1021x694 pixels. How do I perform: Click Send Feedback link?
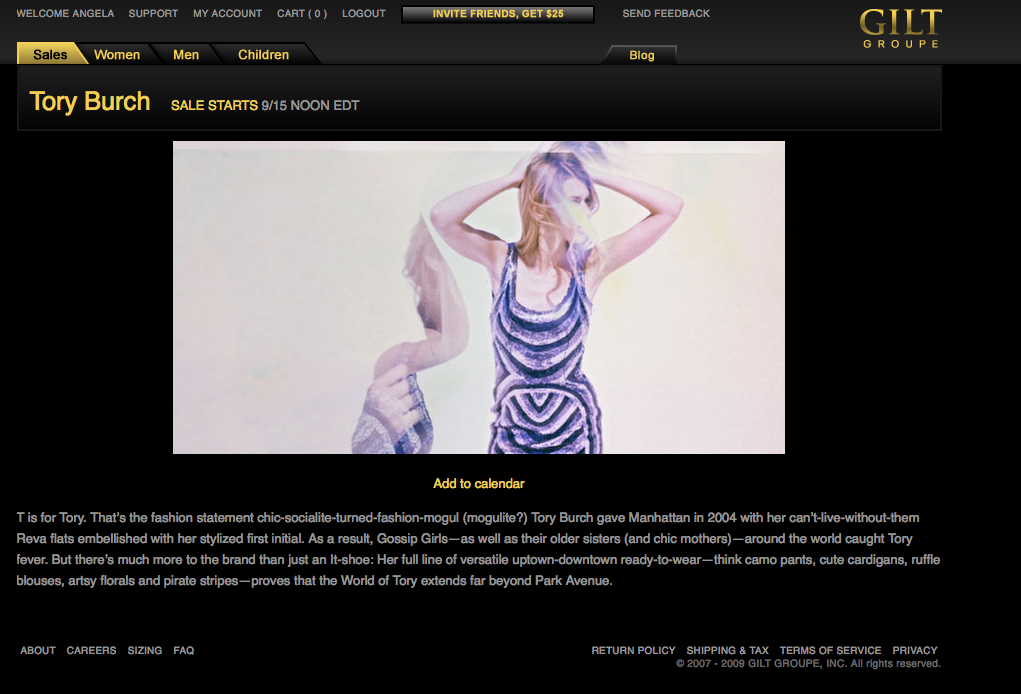666,14
